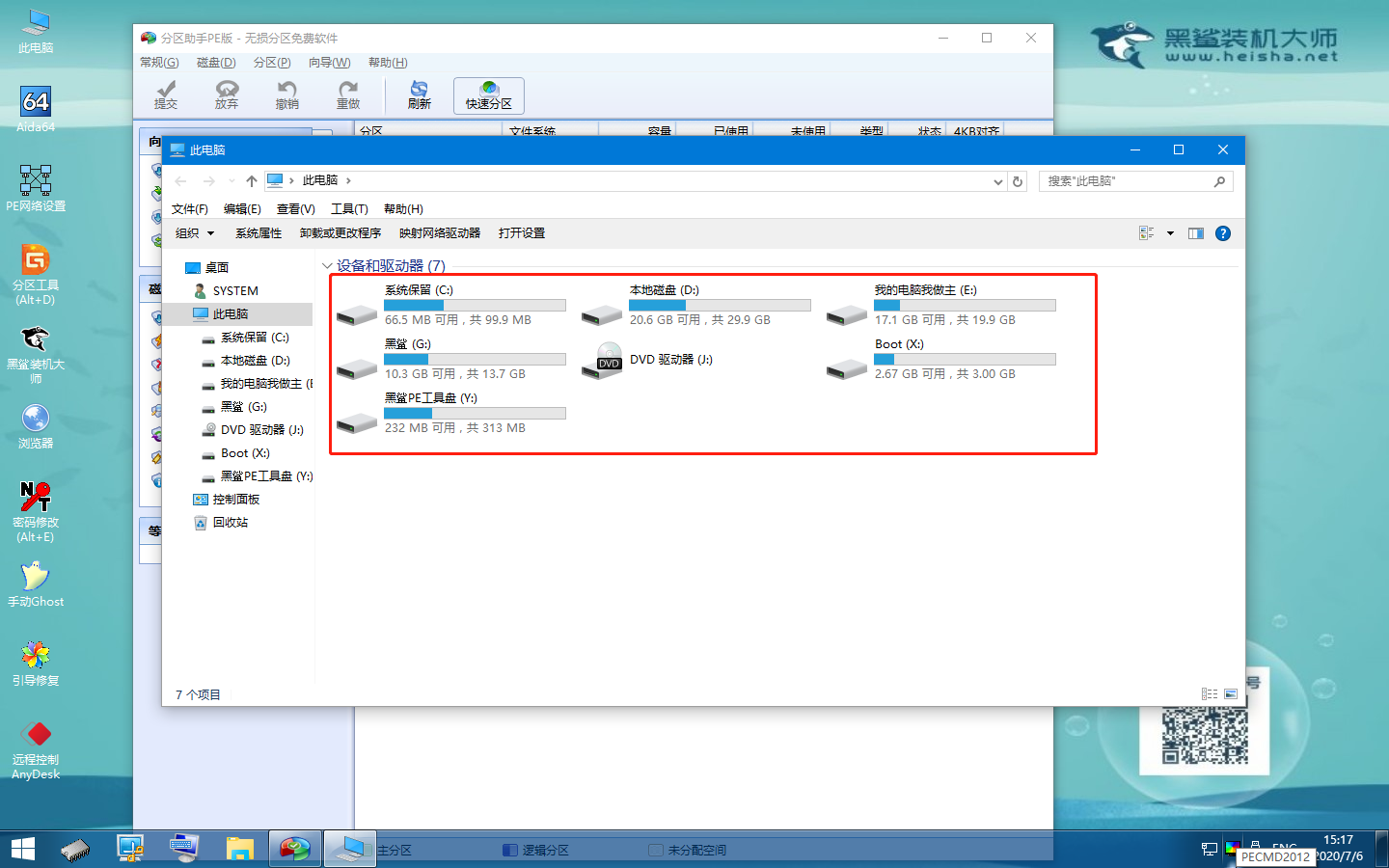Click the 提交 commit checkmark icon
Screen dimensions: 1389x868
click(166, 95)
